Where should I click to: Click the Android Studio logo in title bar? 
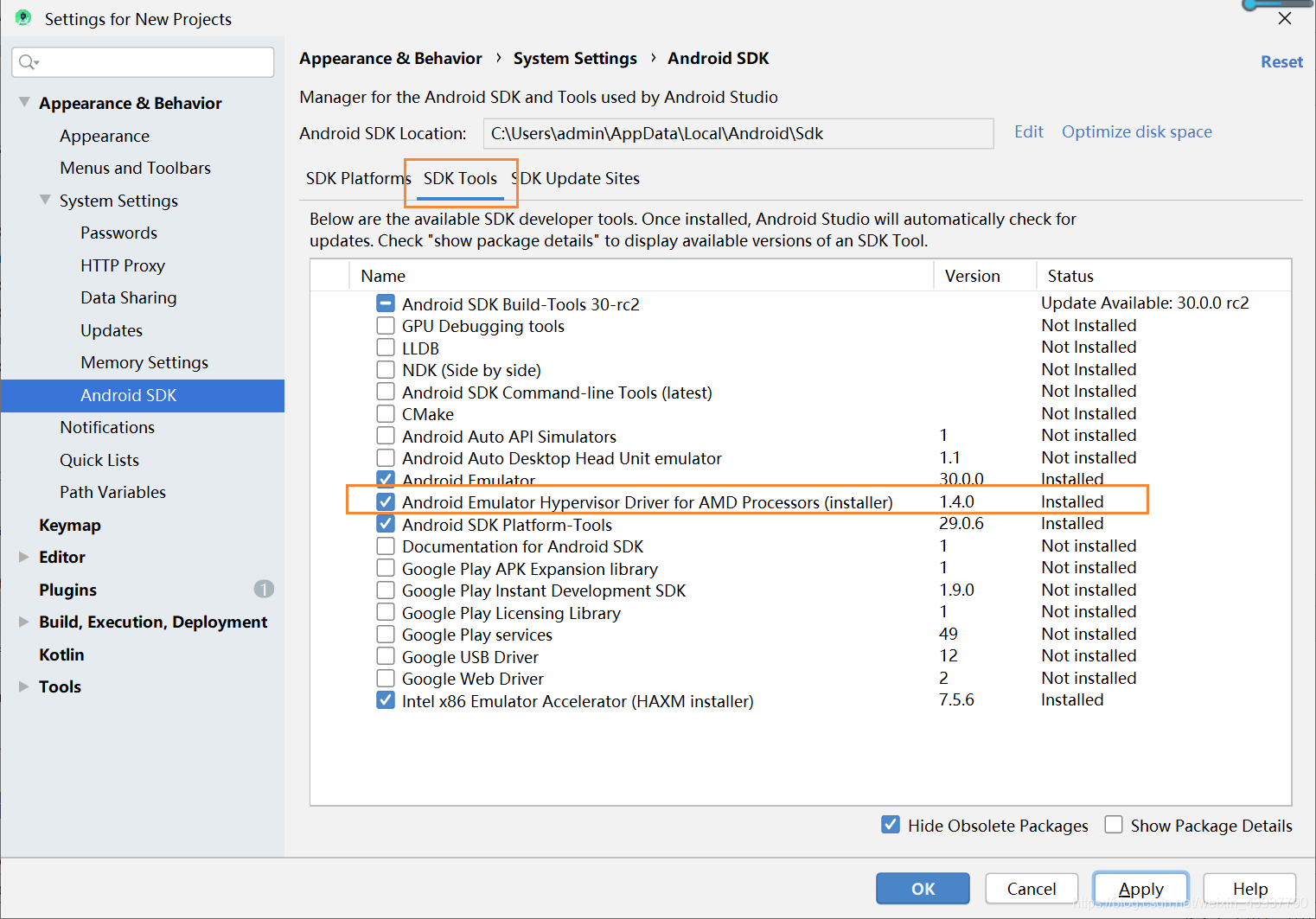[23, 18]
